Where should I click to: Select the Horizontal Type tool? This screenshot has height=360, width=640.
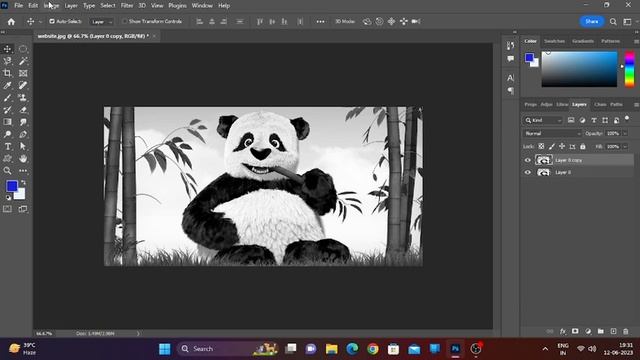(7, 146)
